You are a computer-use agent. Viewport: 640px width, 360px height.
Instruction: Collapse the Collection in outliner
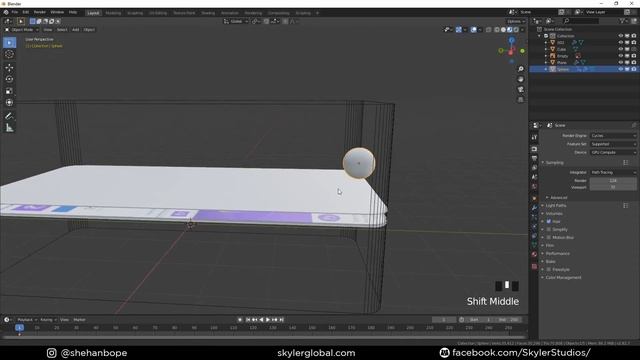[540, 36]
